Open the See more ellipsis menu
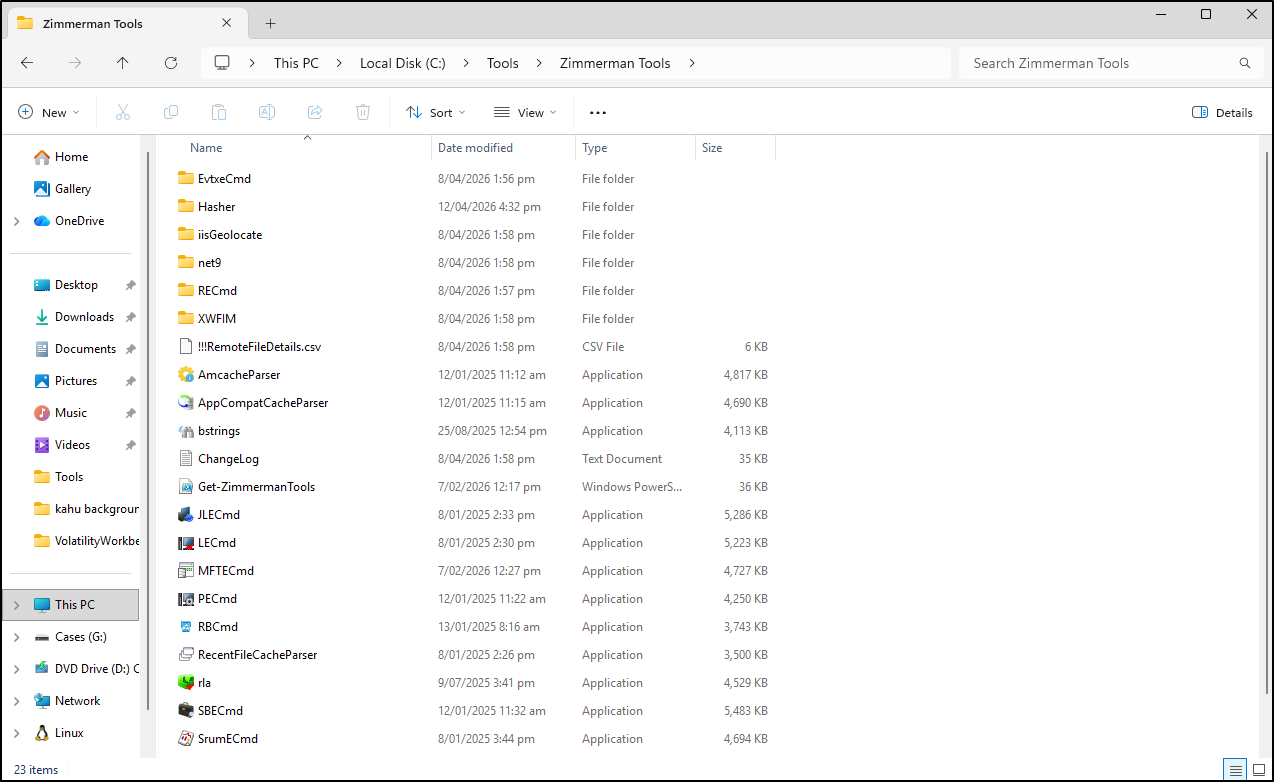This screenshot has width=1274, height=782. click(598, 113)
